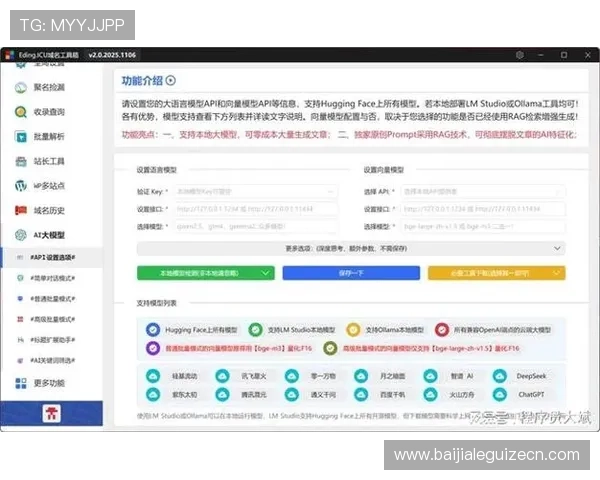Click the 功能介绍 heading text
Screen dimensions: 600x480
142,81
